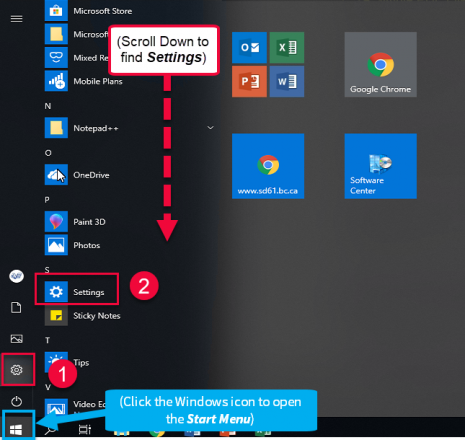Click the Documents icon in sidebar
This screenshot has height=440, width=465.
(16, 307)
